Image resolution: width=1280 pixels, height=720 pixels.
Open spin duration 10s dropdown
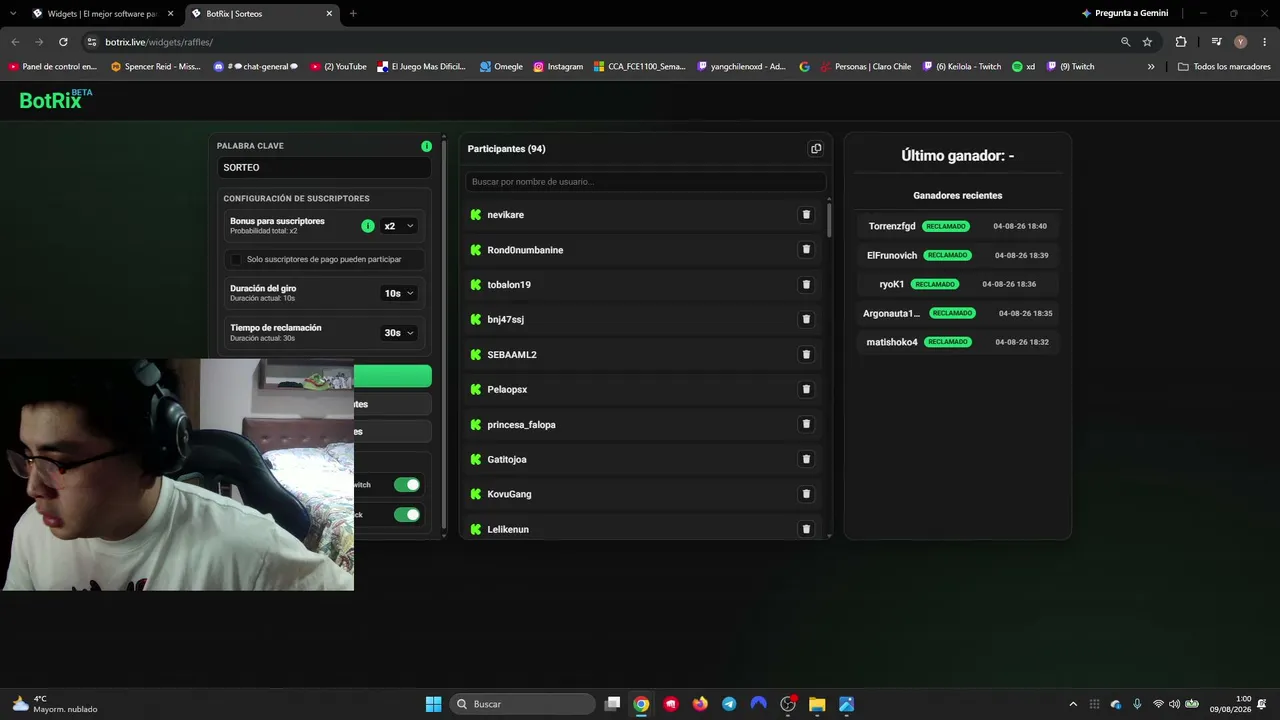[399, 293]
